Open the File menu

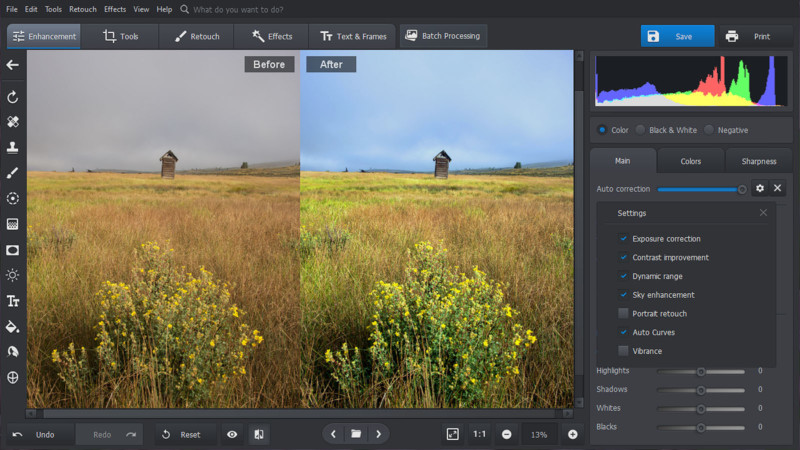(12, 9)
